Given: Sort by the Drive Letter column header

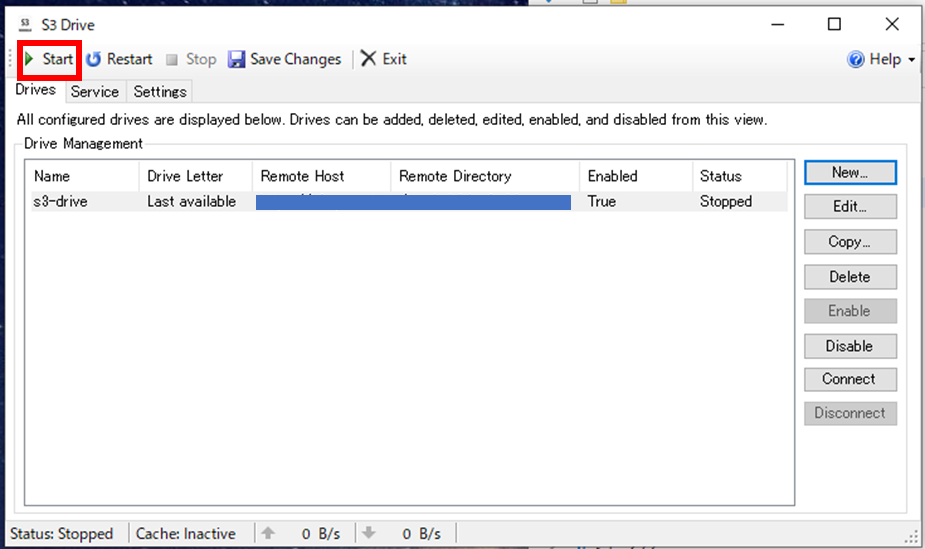Looking at the screenshot, I should point(196,176).
